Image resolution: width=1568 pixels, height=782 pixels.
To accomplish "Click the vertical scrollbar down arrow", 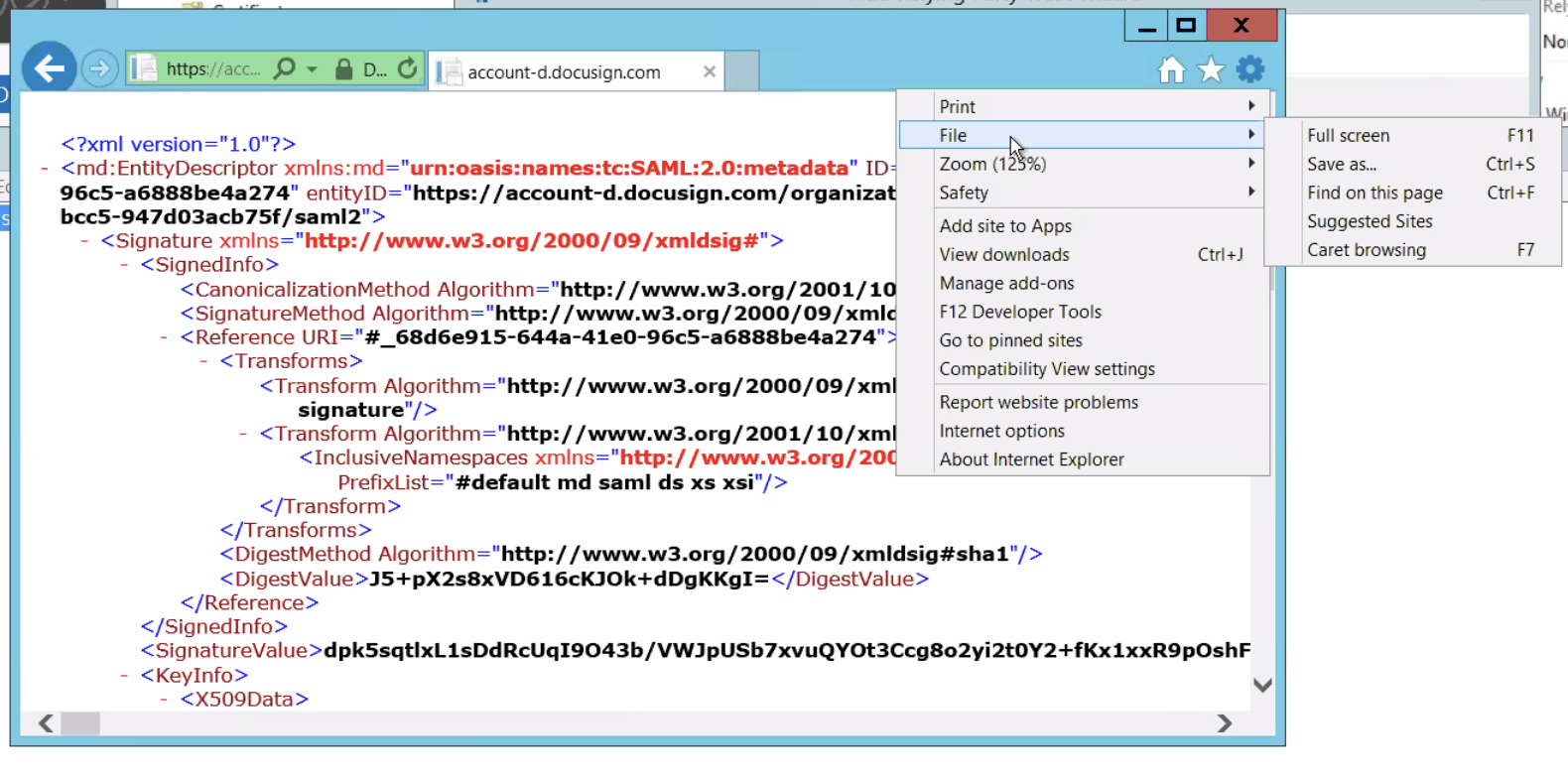I will (x=1262, y=685).
